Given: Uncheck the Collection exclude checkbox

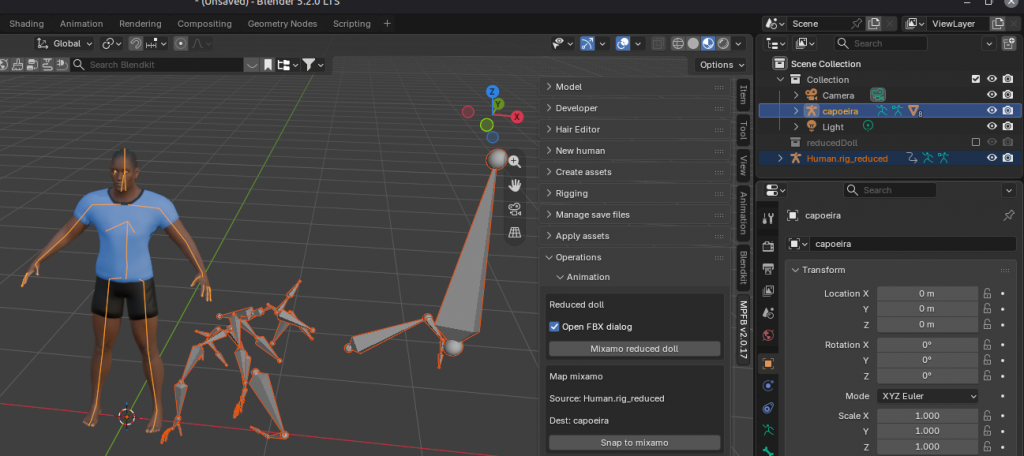Looking at the screenshot, I should point(976,79).
